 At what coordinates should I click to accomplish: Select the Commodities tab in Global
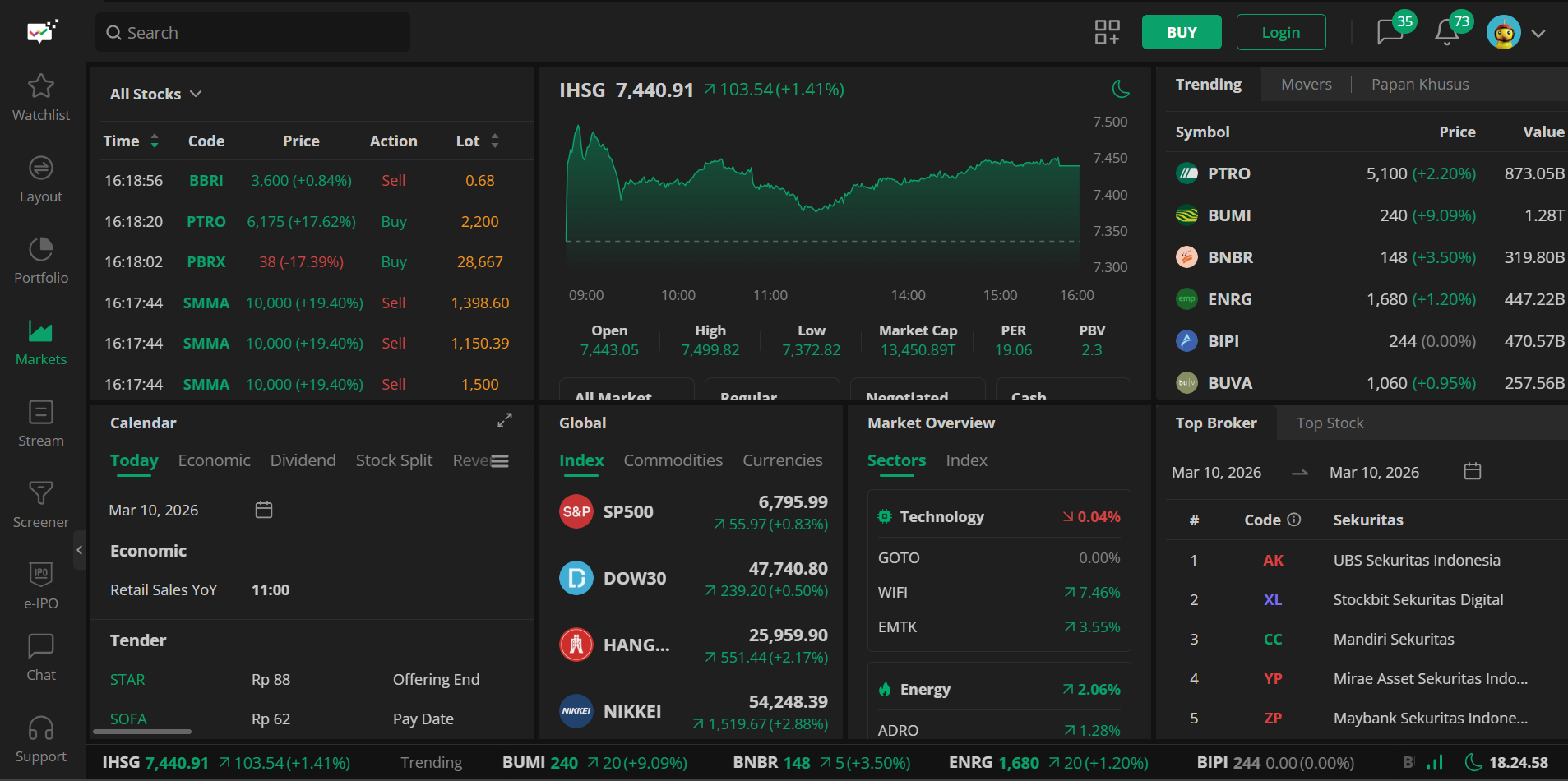[673, 460]
